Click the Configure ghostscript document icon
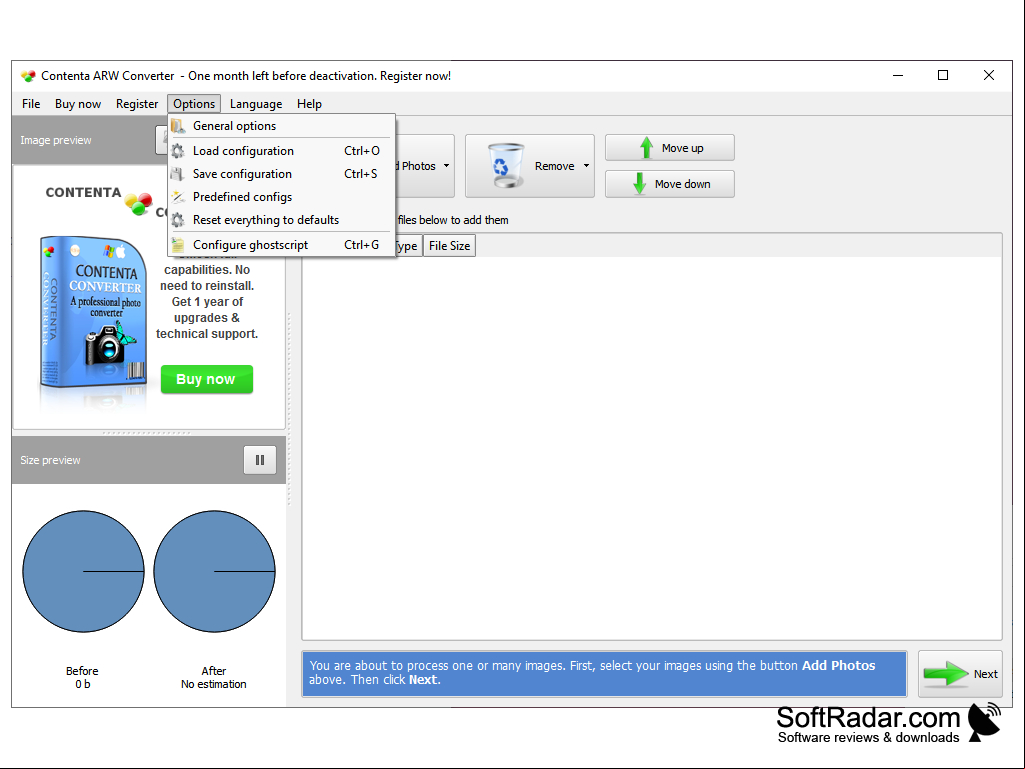Image resolution: width=1025 pixels, height=769 pixels. pyautogui.click(x=178, y=245)
